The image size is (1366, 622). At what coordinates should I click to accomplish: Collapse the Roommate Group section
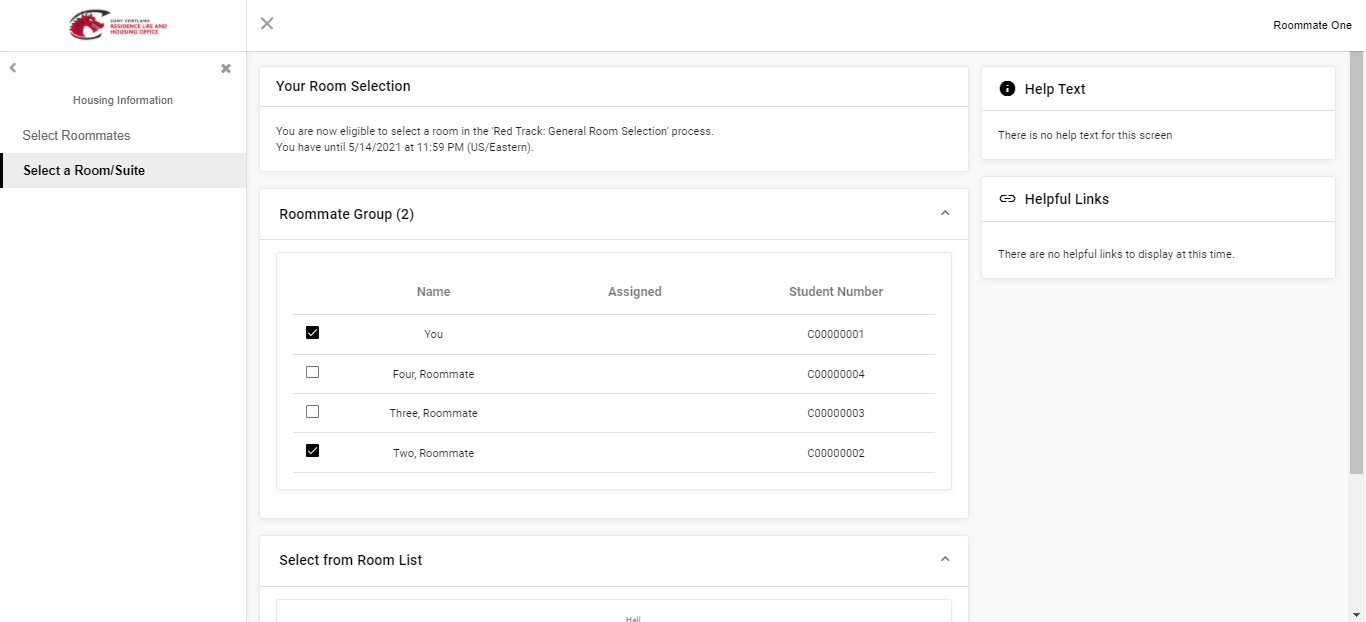click(x=945, y=213)
